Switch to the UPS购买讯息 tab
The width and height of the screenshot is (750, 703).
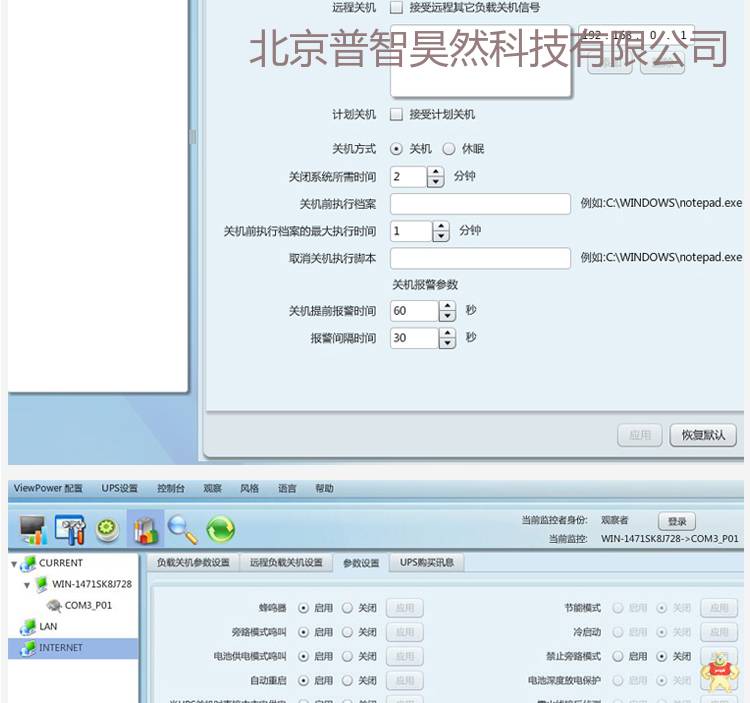(x=427, y=563)
